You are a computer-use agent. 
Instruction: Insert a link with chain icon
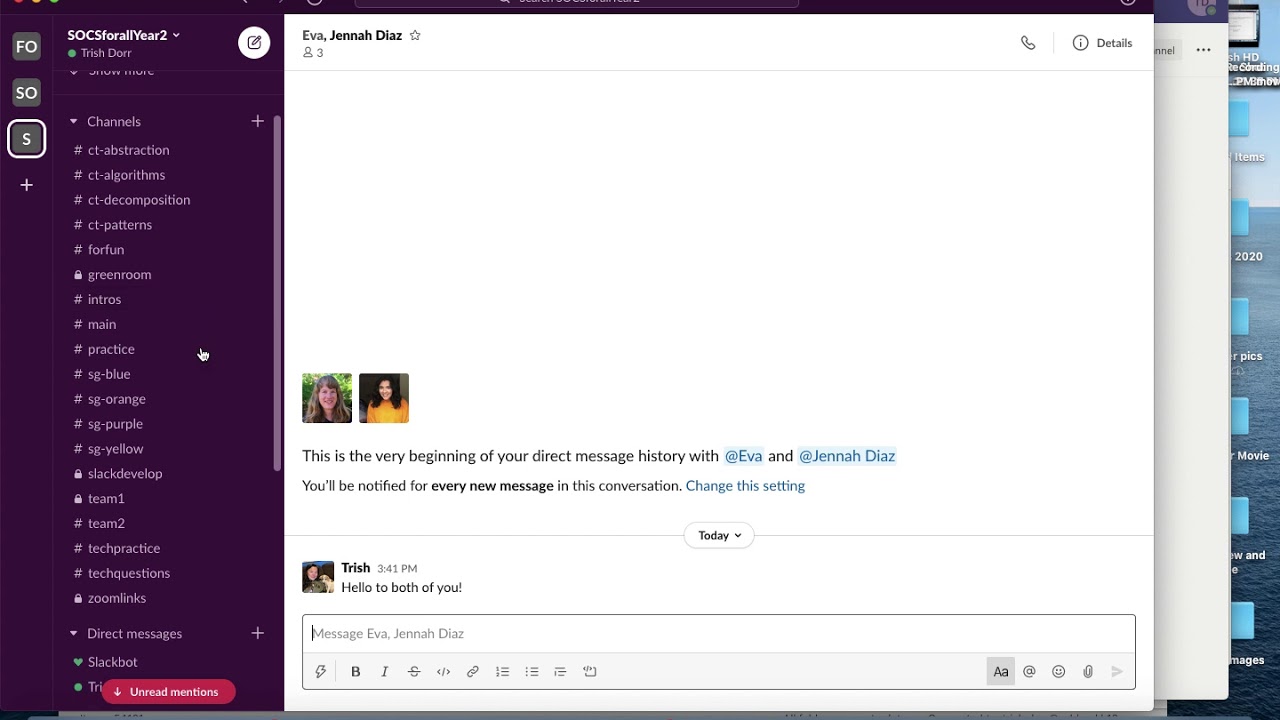[x=473, y=672]
